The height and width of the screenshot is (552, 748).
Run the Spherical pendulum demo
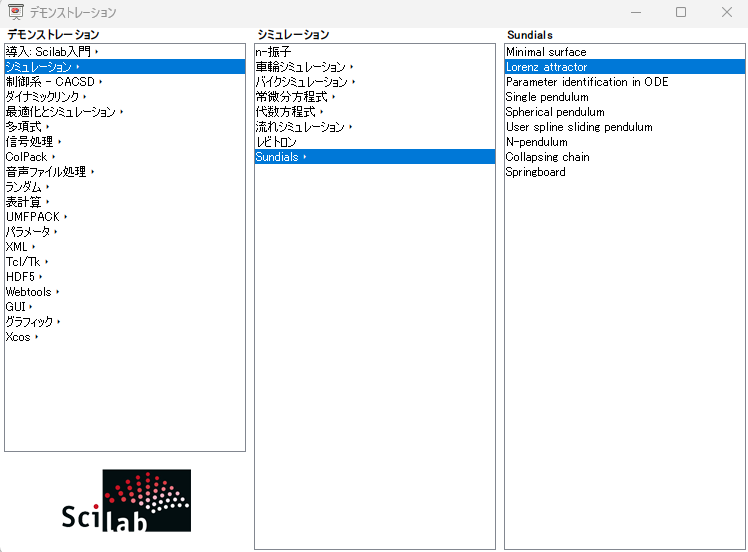[x=625, y=112]
